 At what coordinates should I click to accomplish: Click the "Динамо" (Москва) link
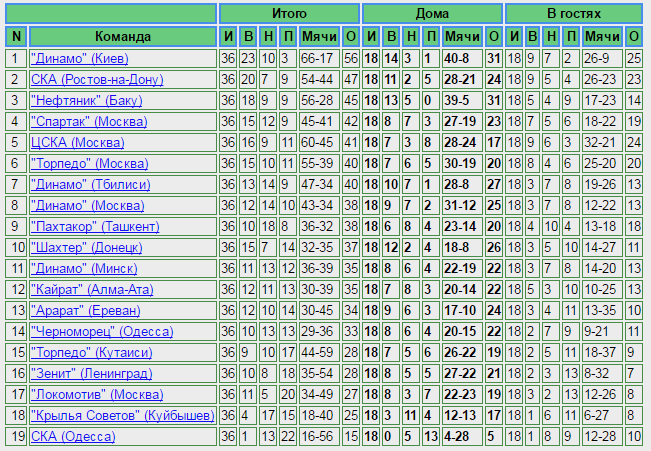pyautogui.click(x=87, y=205)
